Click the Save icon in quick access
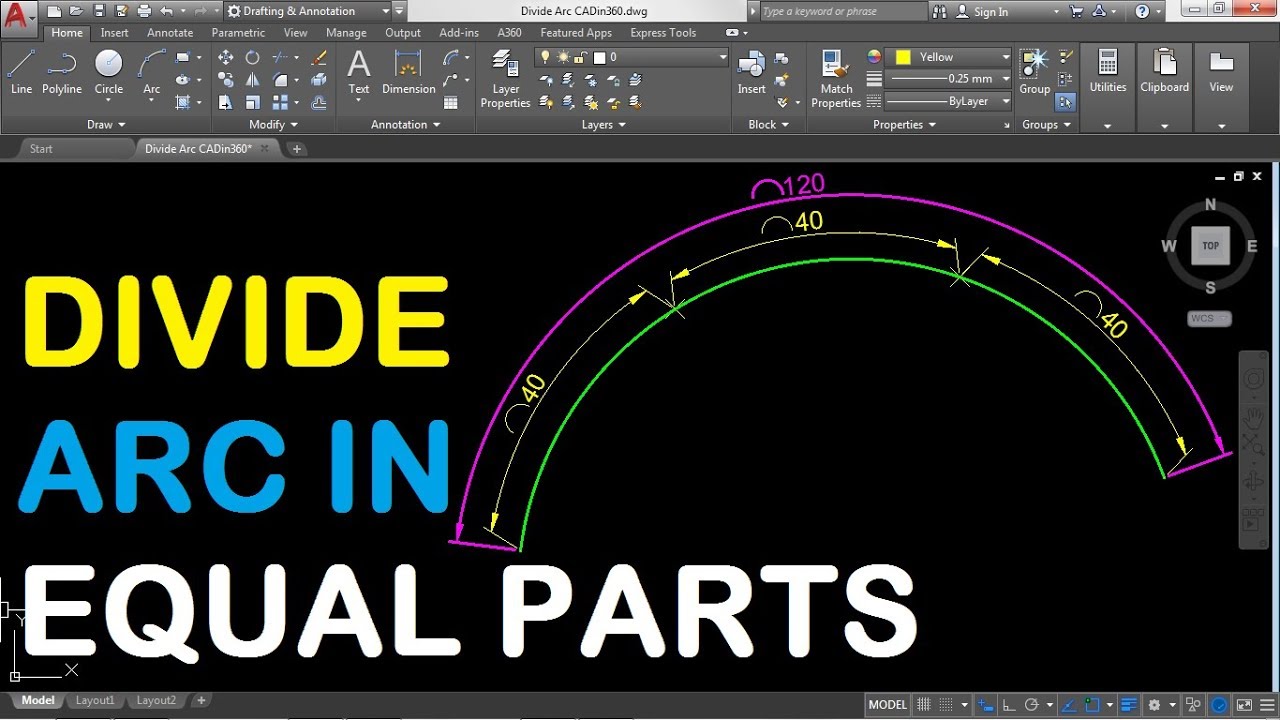 99,11
